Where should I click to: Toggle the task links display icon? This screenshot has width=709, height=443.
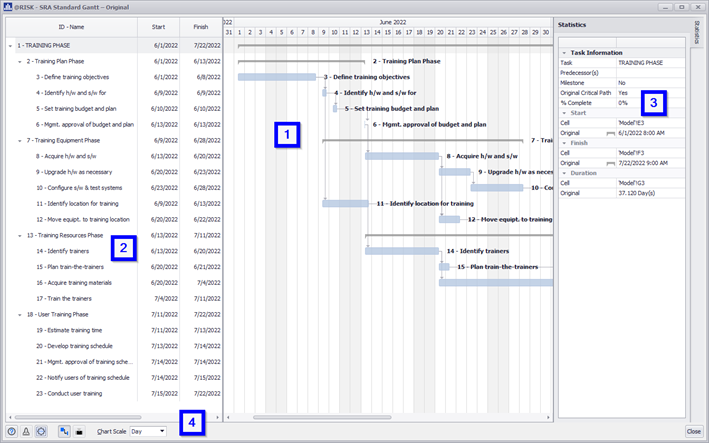coord(63,431)
